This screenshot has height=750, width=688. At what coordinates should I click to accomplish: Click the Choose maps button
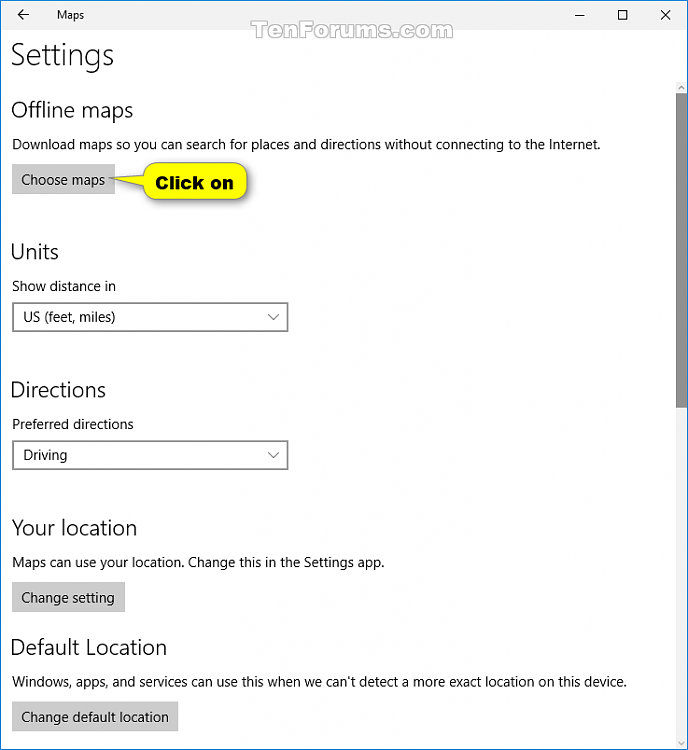[63, 179]
